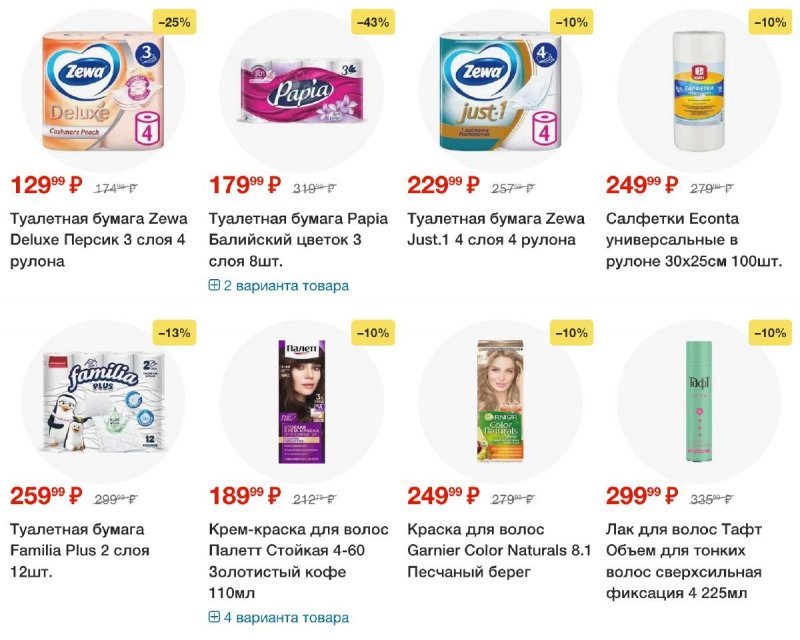Click the -25% discount badge on Zewa Deluxe

174,22
